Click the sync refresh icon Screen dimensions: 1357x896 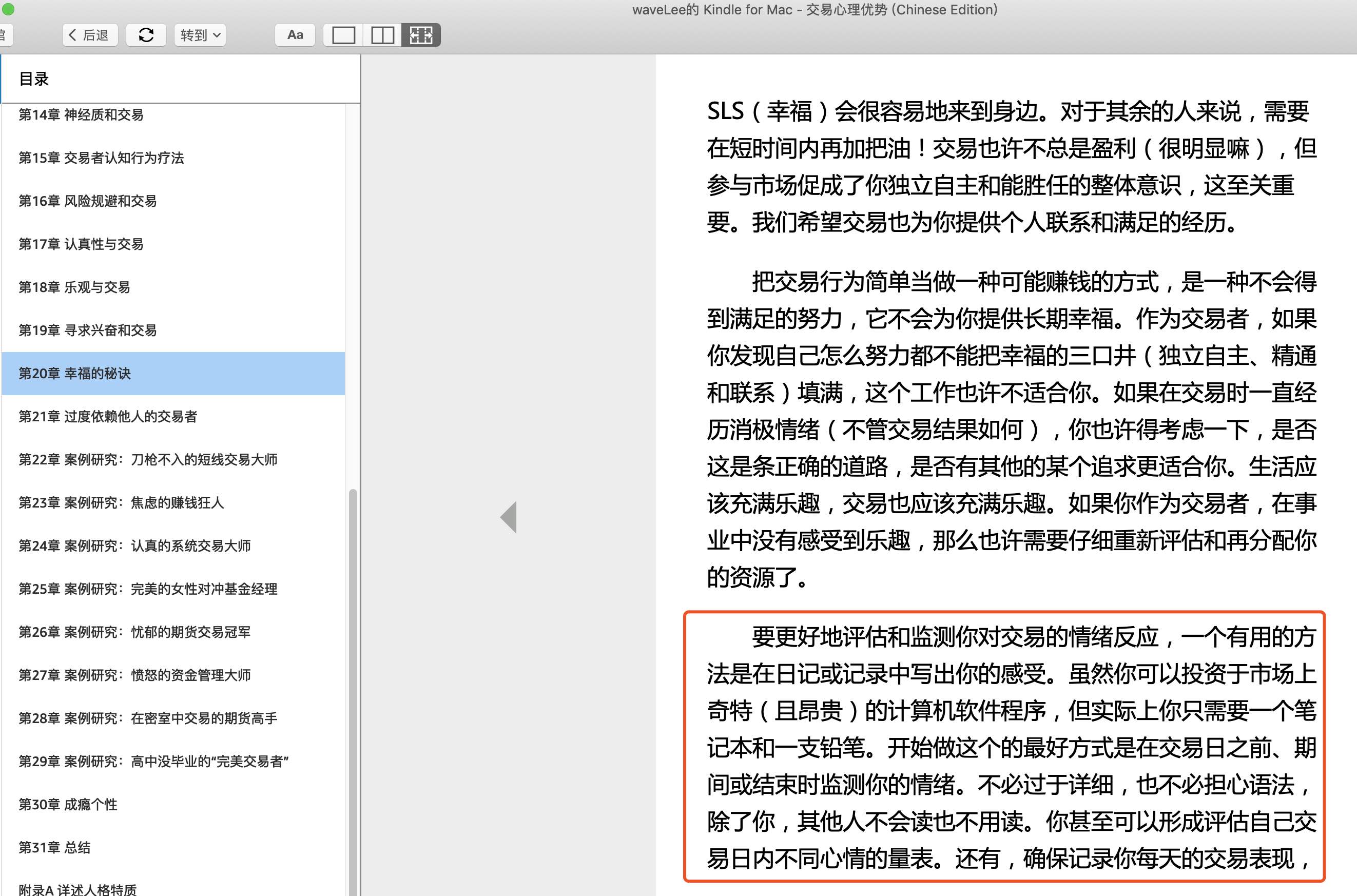pyautogui.click(x=146, y=35)
